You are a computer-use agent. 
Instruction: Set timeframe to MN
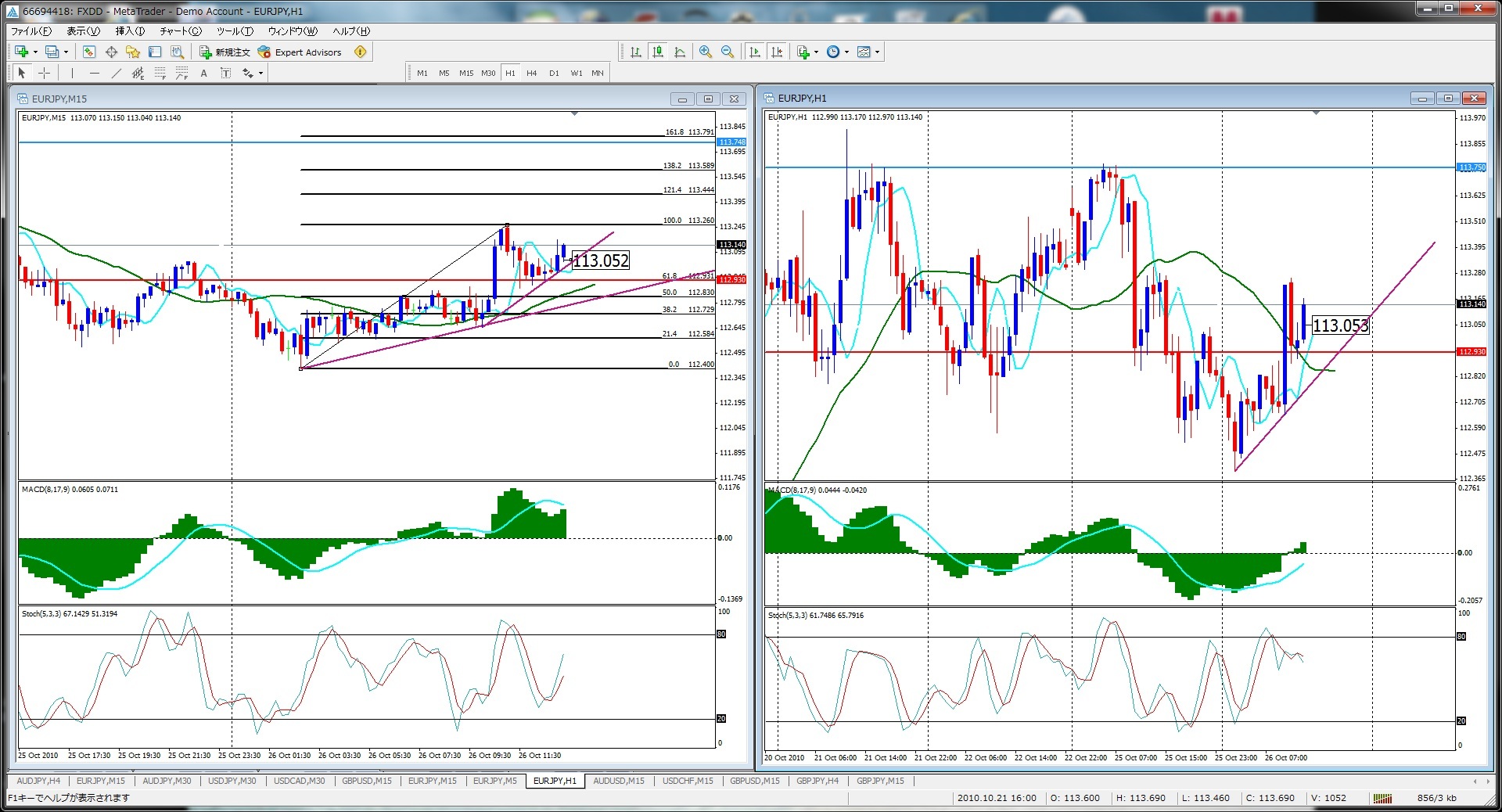pos(598,73)
